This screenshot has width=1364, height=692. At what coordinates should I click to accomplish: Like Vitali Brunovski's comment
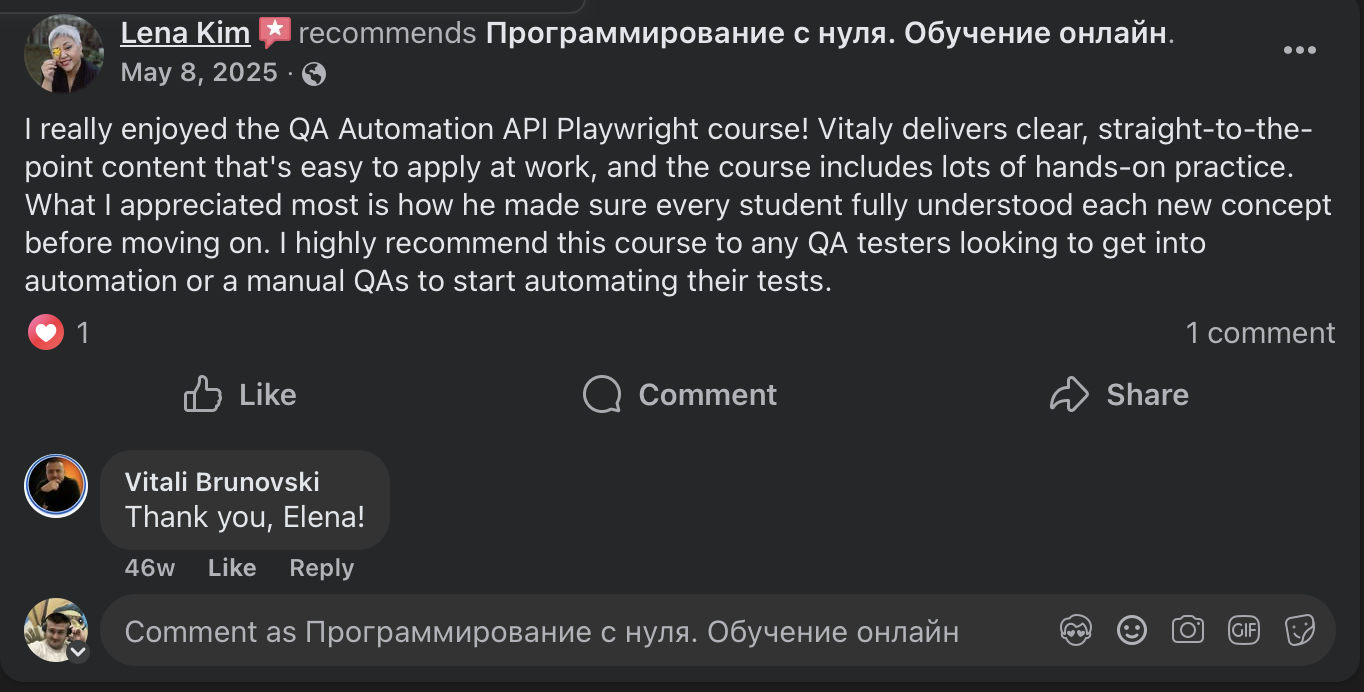[x=232, y=568]
